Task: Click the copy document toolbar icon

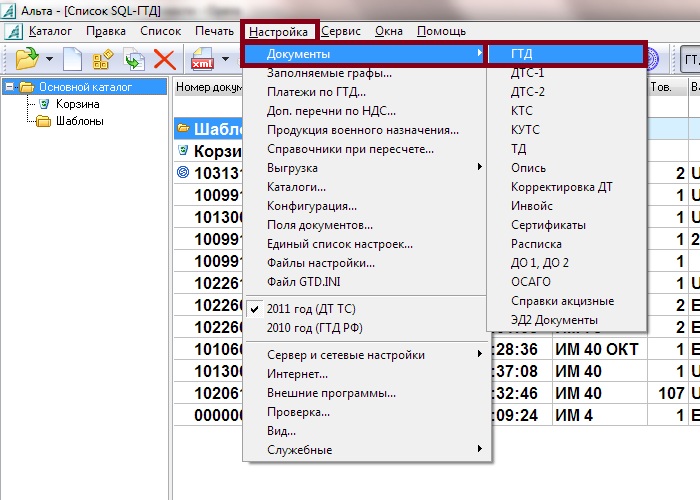Action: 134,61
